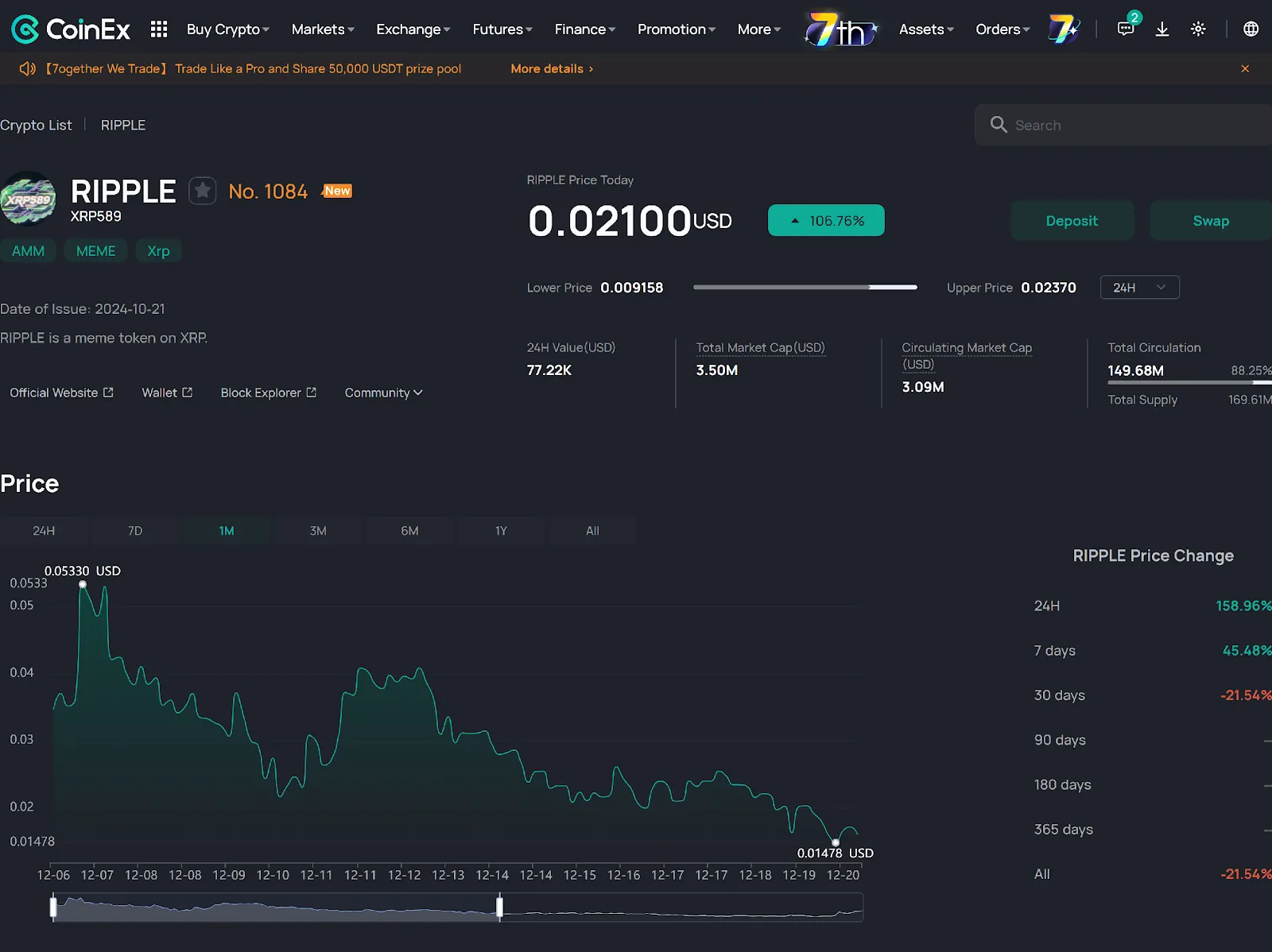
Task: Open the Together We Trade announcement text
Action: [x=253, y=69]
